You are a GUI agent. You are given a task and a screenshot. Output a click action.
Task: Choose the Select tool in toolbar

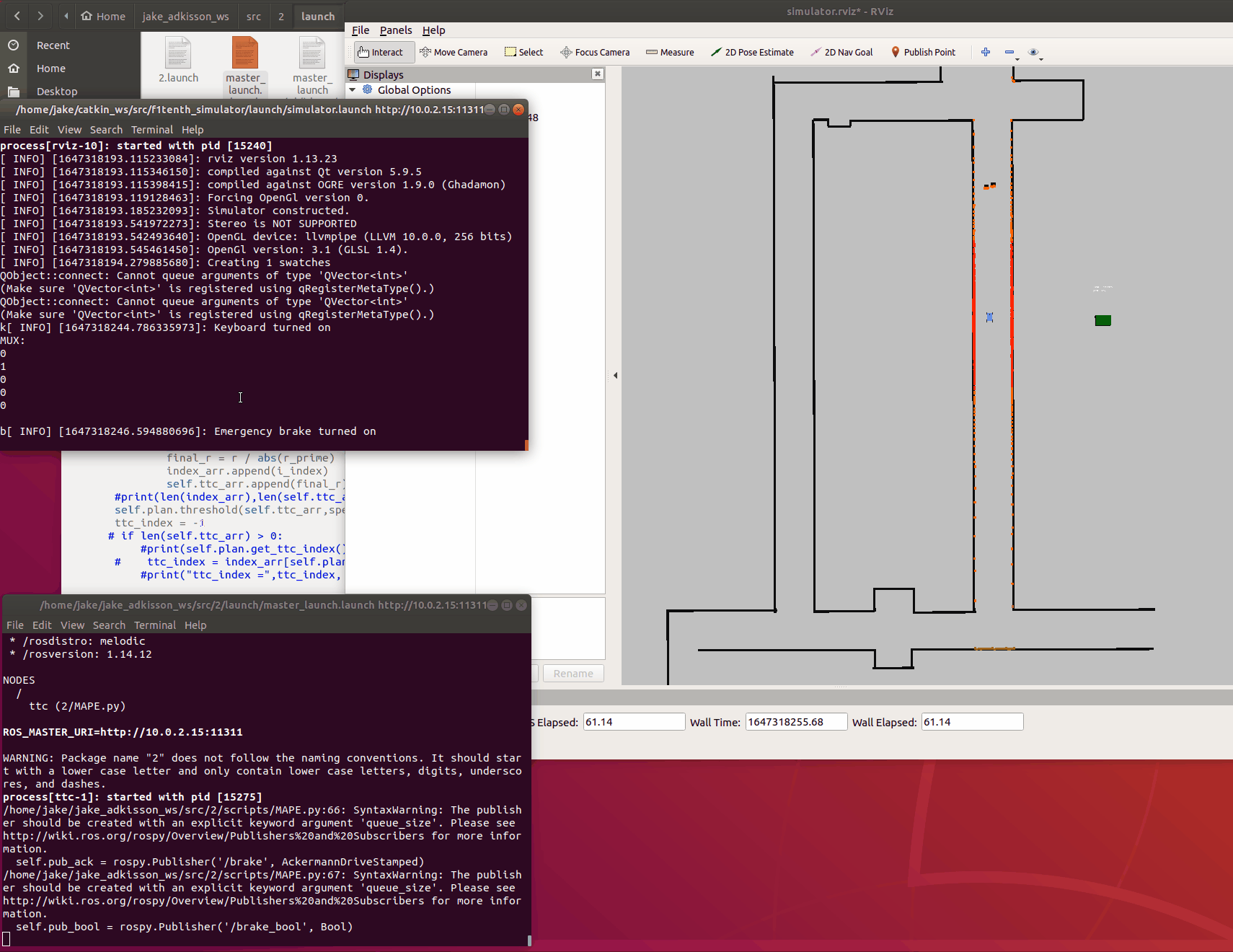point(524,53)
